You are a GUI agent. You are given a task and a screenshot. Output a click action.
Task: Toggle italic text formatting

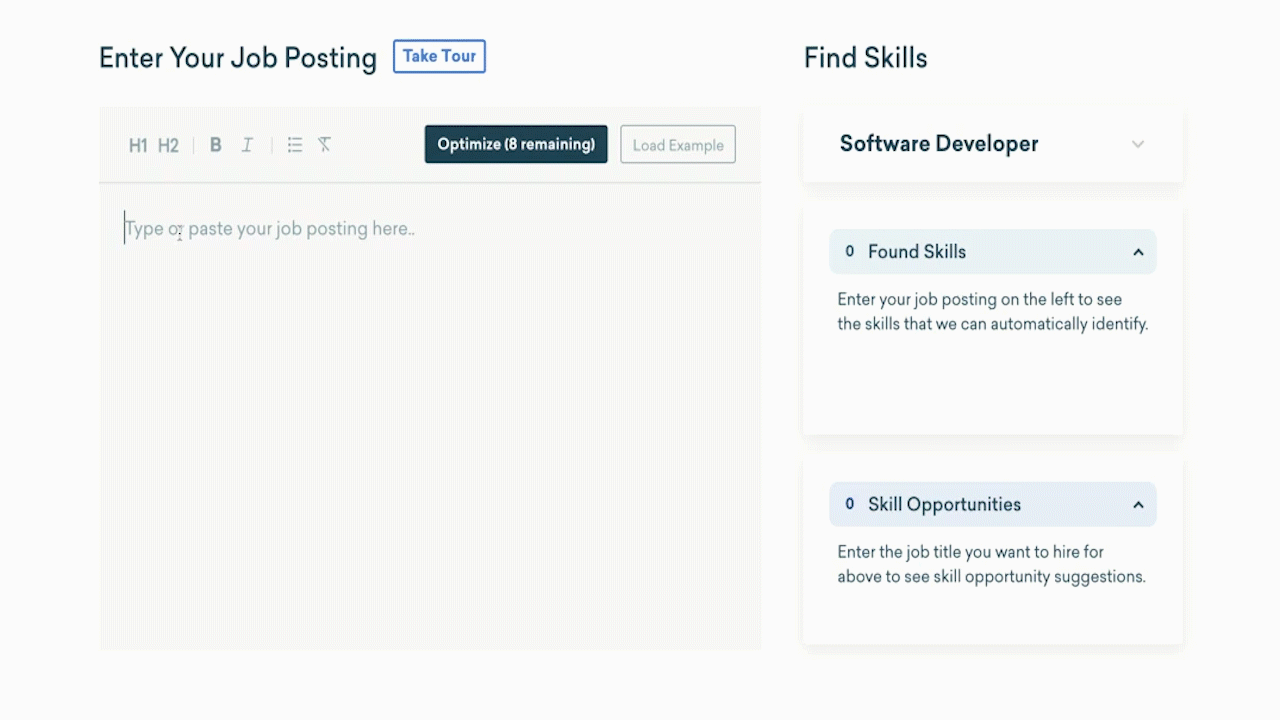pyautogui.click(x=247, y=145)
